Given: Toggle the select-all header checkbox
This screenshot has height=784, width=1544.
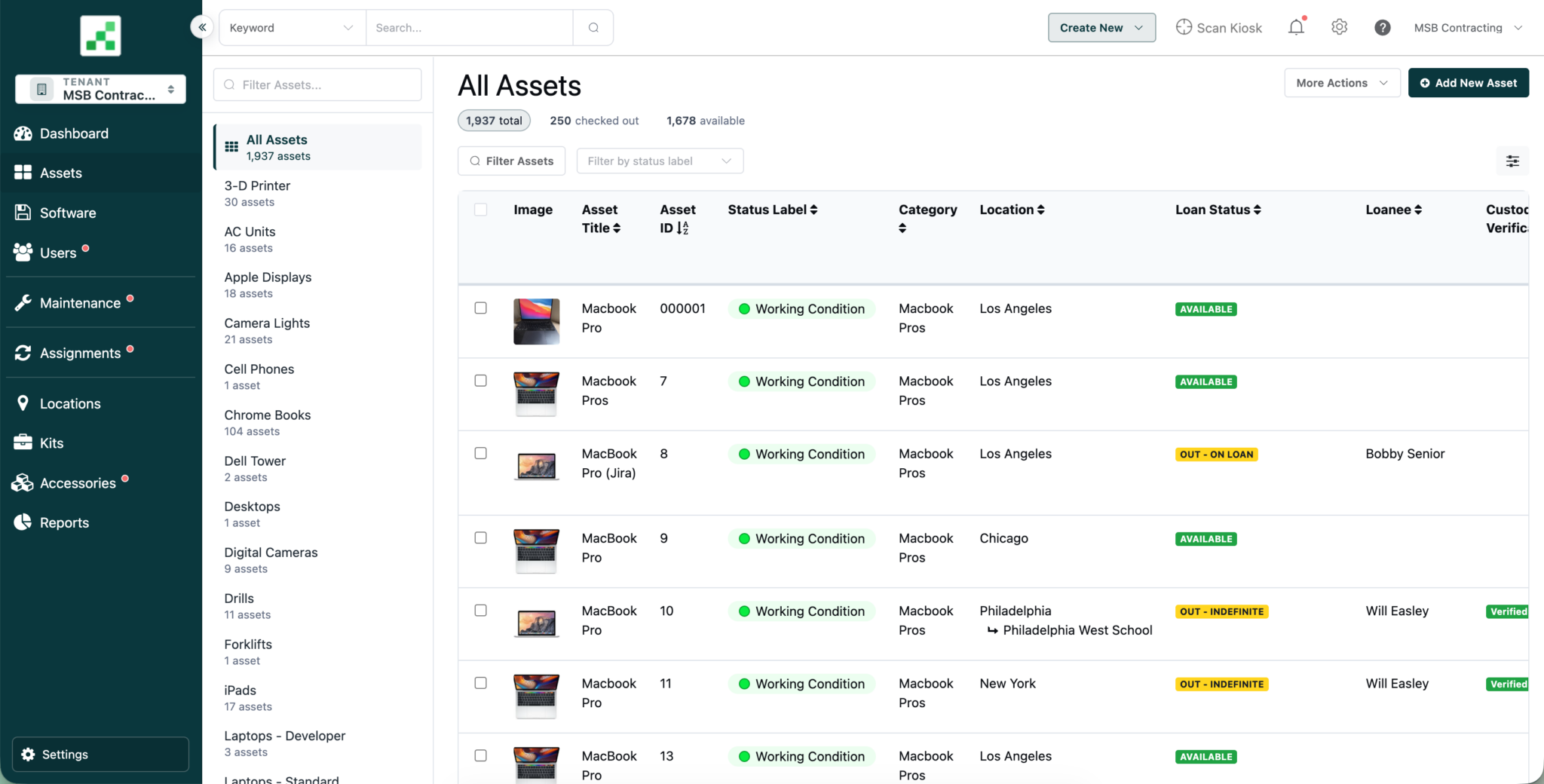Looking at the screenshot, I should pos(480,210).
